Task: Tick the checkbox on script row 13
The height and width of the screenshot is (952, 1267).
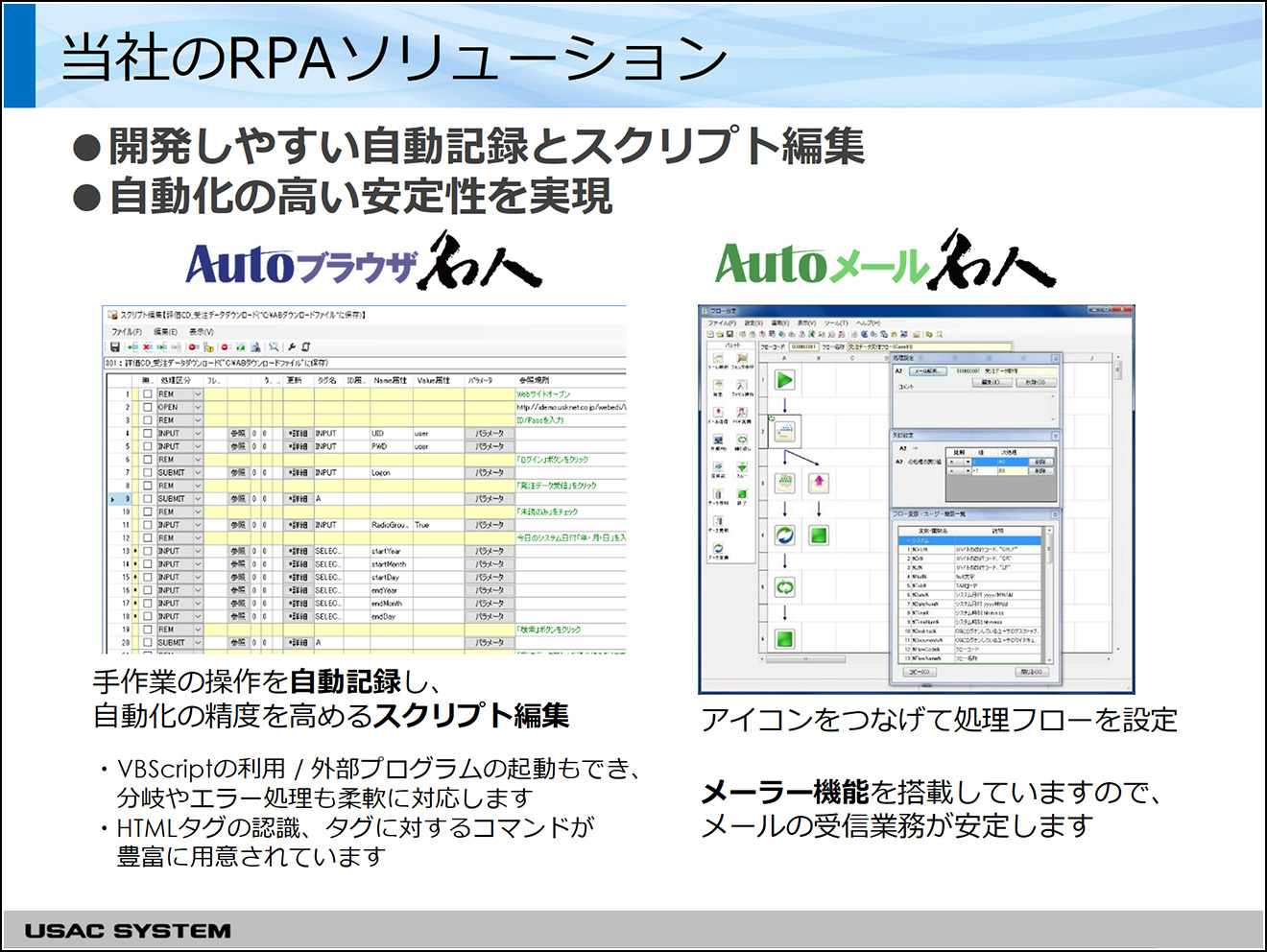Action: tap(147, 551)
